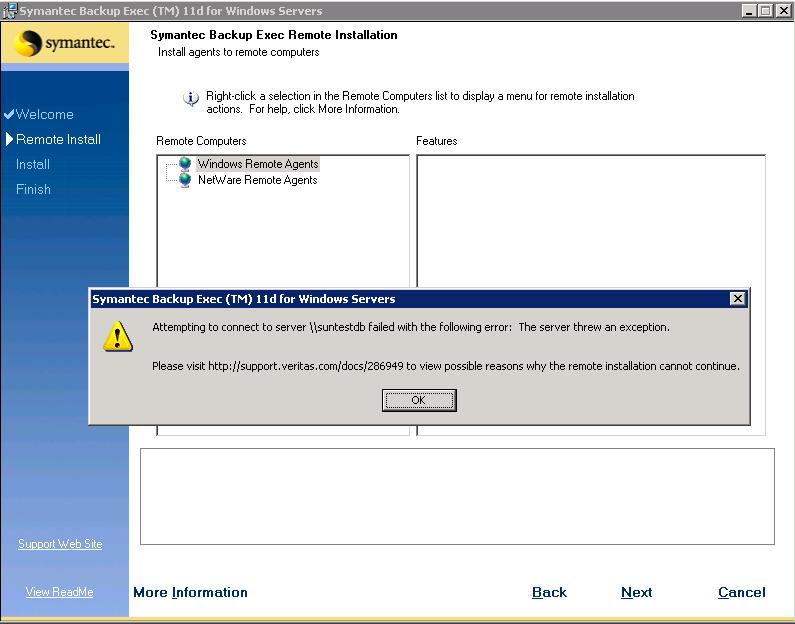This screenshot has width=795, height=624.
Task: Go Back to the previous wizard step
Action: click(549, 592)
